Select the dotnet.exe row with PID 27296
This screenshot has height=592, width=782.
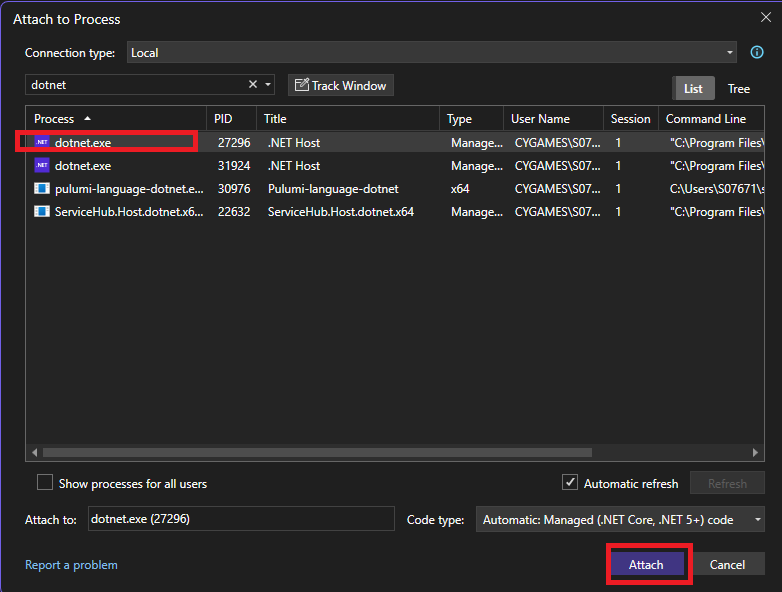pyautogui.click(x=395, y=142)
